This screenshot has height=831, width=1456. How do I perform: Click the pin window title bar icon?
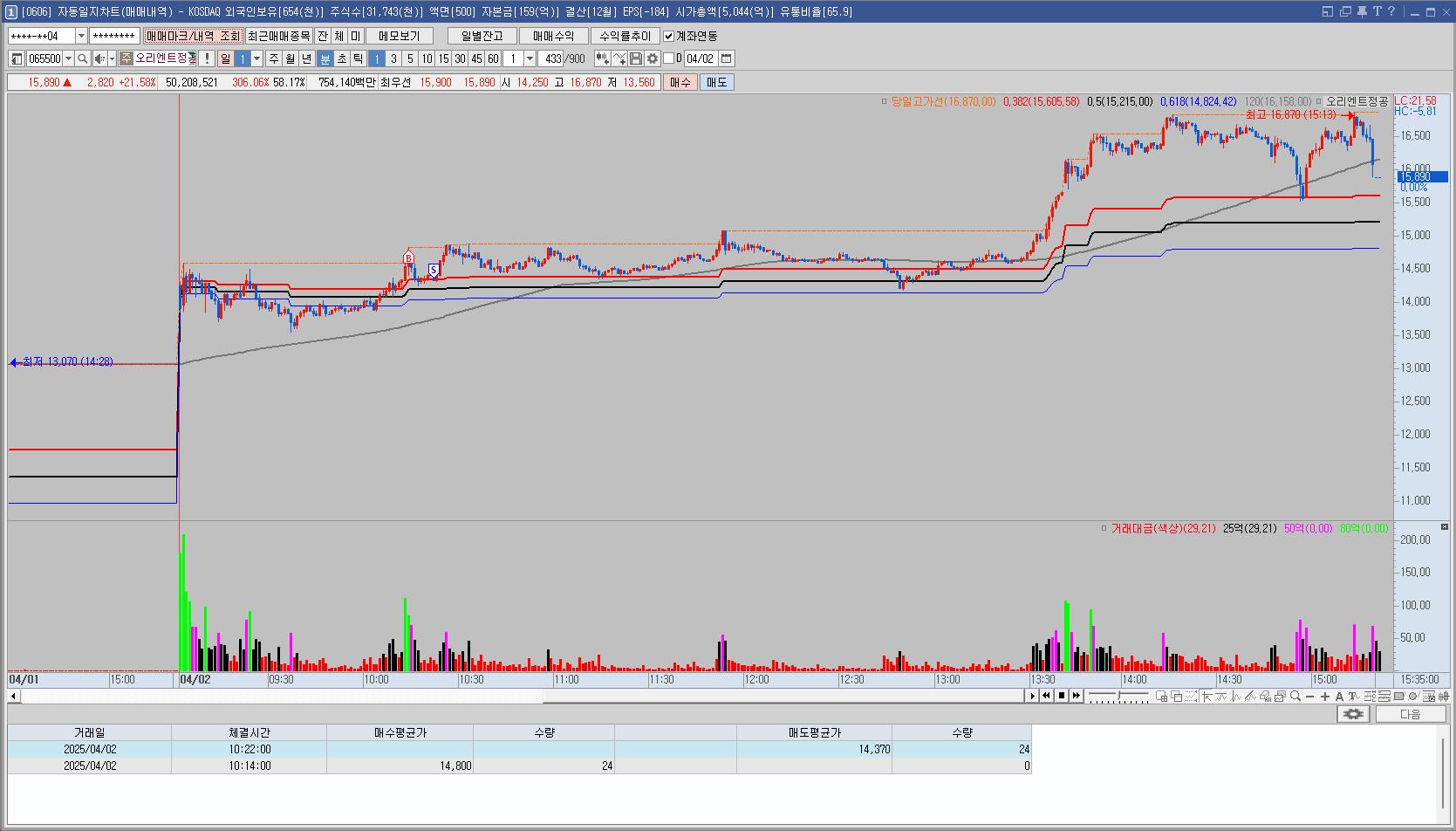[1362, 11]
